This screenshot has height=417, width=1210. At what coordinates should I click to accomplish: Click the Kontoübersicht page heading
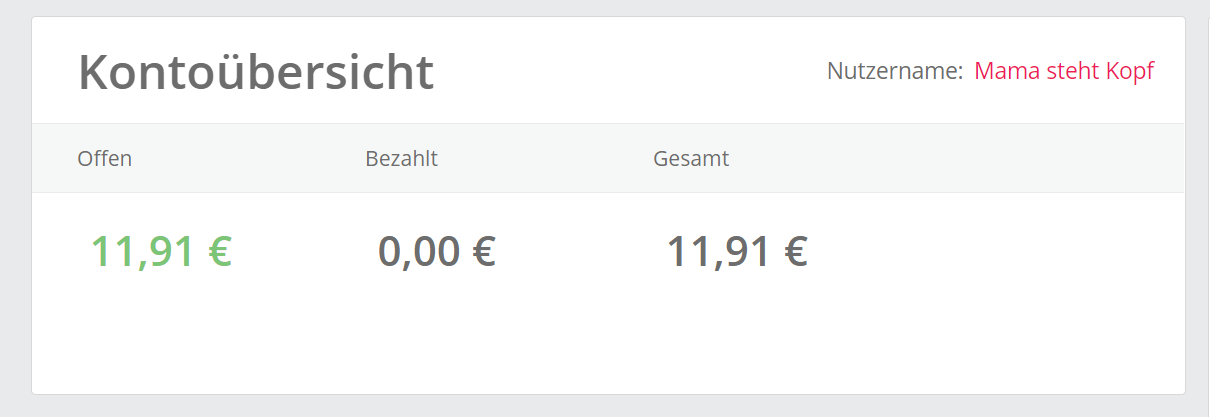click(256, 72)
